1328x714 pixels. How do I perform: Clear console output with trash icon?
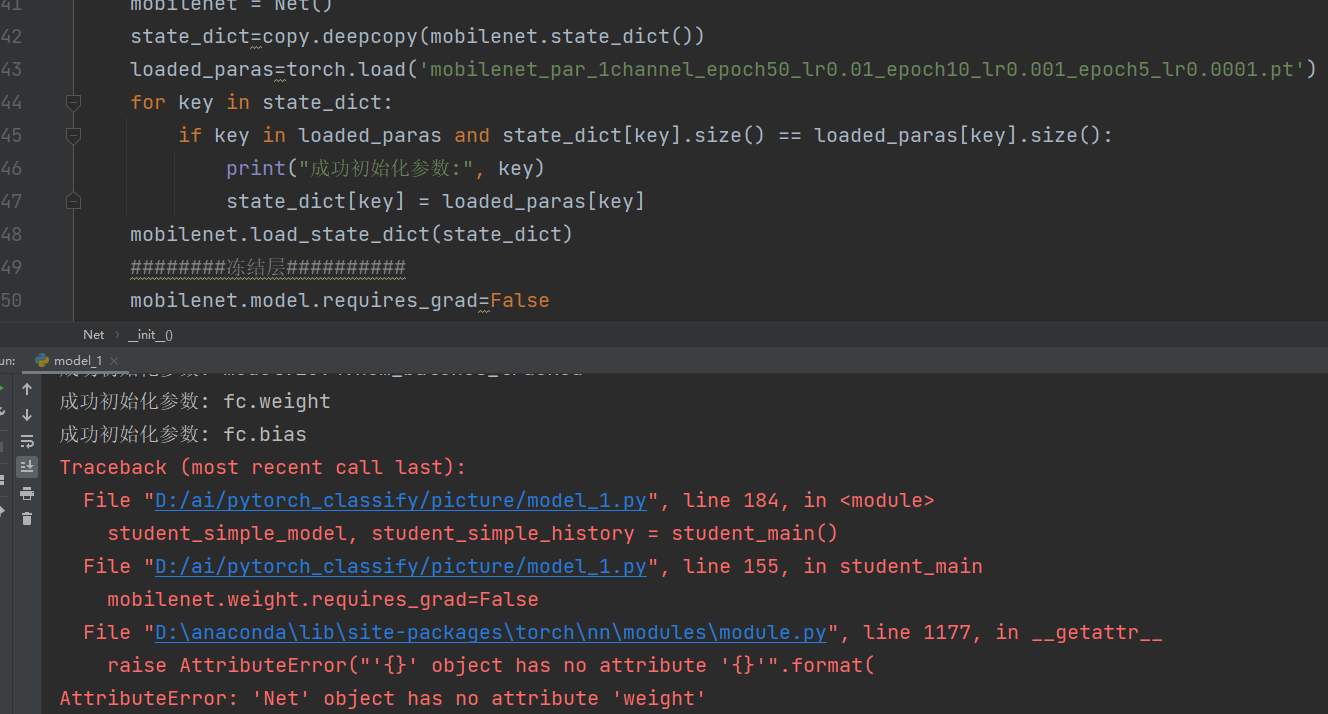click(27, 518)
